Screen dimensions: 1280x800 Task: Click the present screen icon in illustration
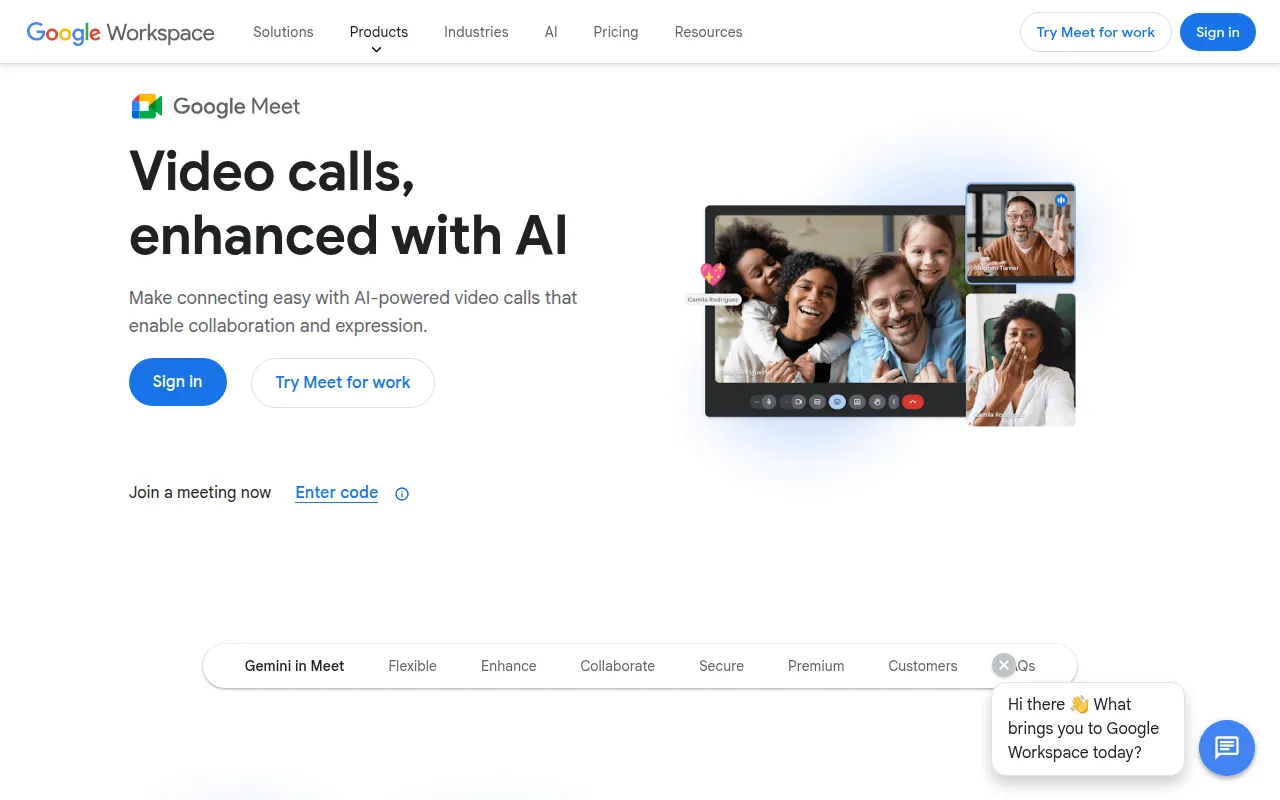pos(857,402)
